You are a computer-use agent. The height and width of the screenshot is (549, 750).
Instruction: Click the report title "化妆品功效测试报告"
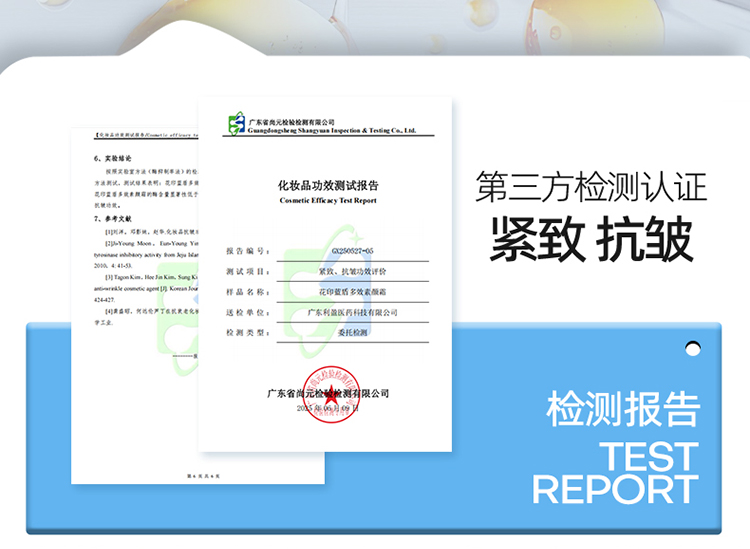click(328, 186)
